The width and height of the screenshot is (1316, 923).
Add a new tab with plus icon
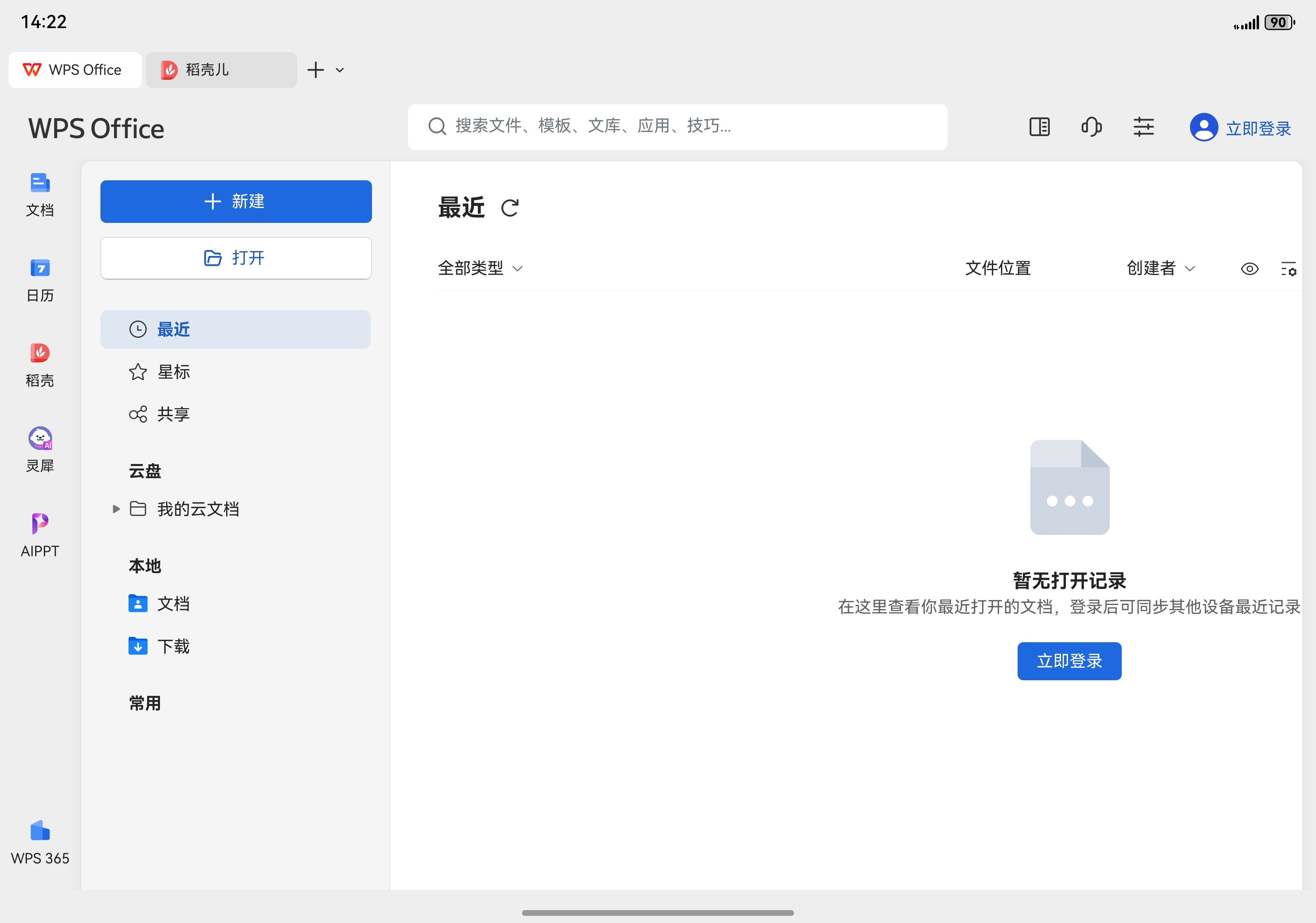click(x=316, y=70)
